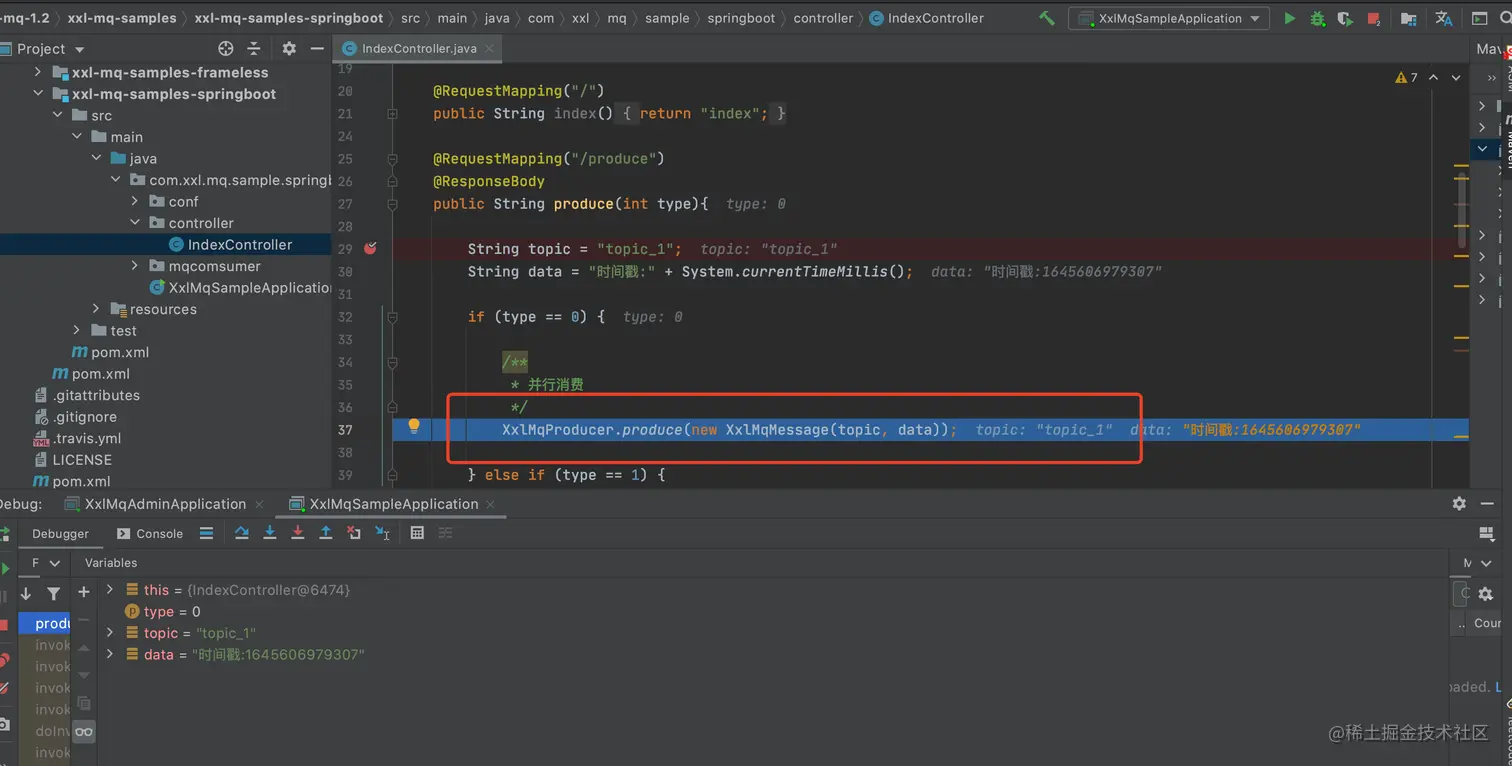Screen dimensions: 1512x766
Task: Click the 'xxl-mq-samples-springboot' breadcrumb
Action: point(289,18)
